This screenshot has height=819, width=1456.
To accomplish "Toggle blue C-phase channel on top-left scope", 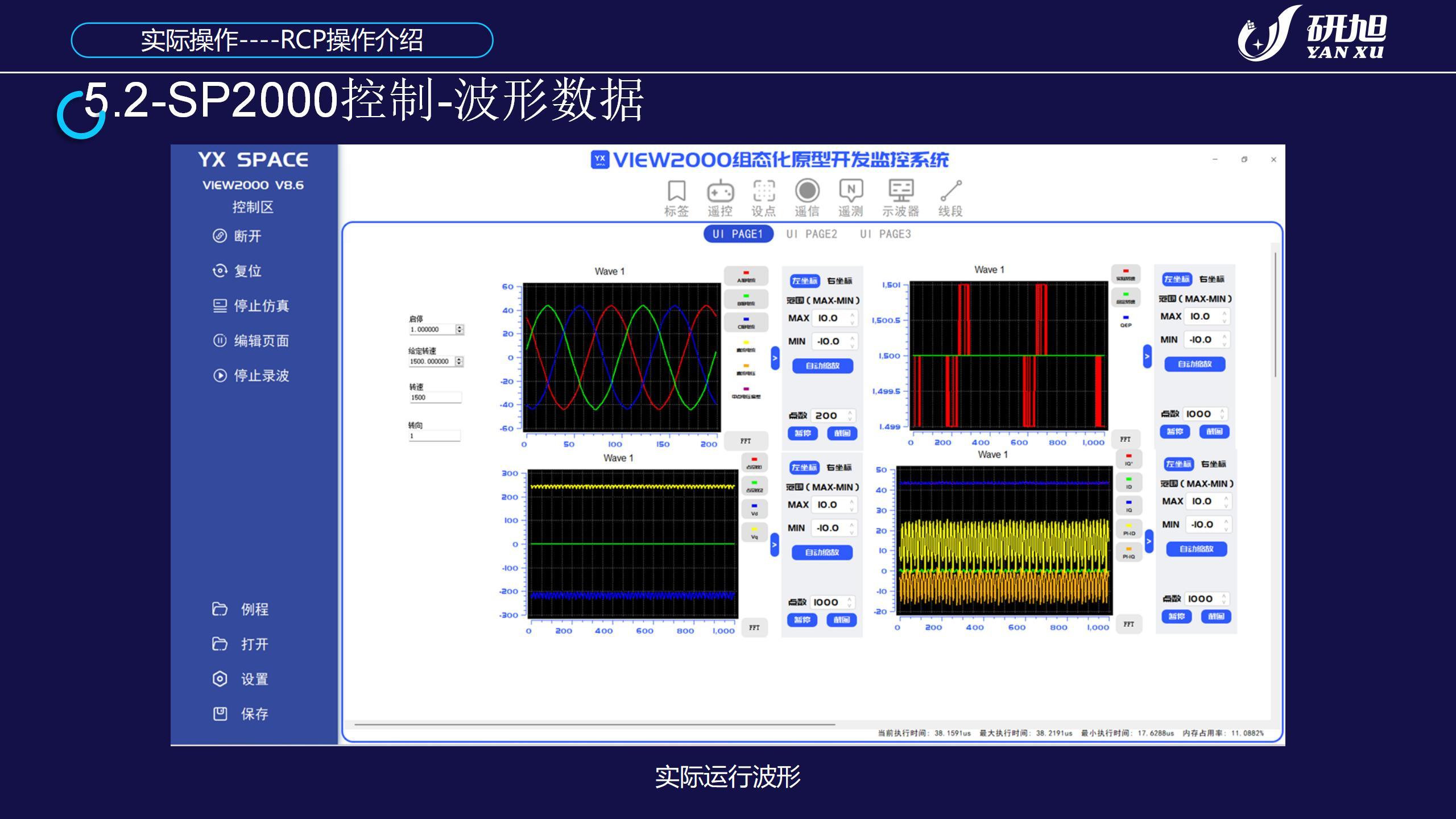I will click(746, 323).
